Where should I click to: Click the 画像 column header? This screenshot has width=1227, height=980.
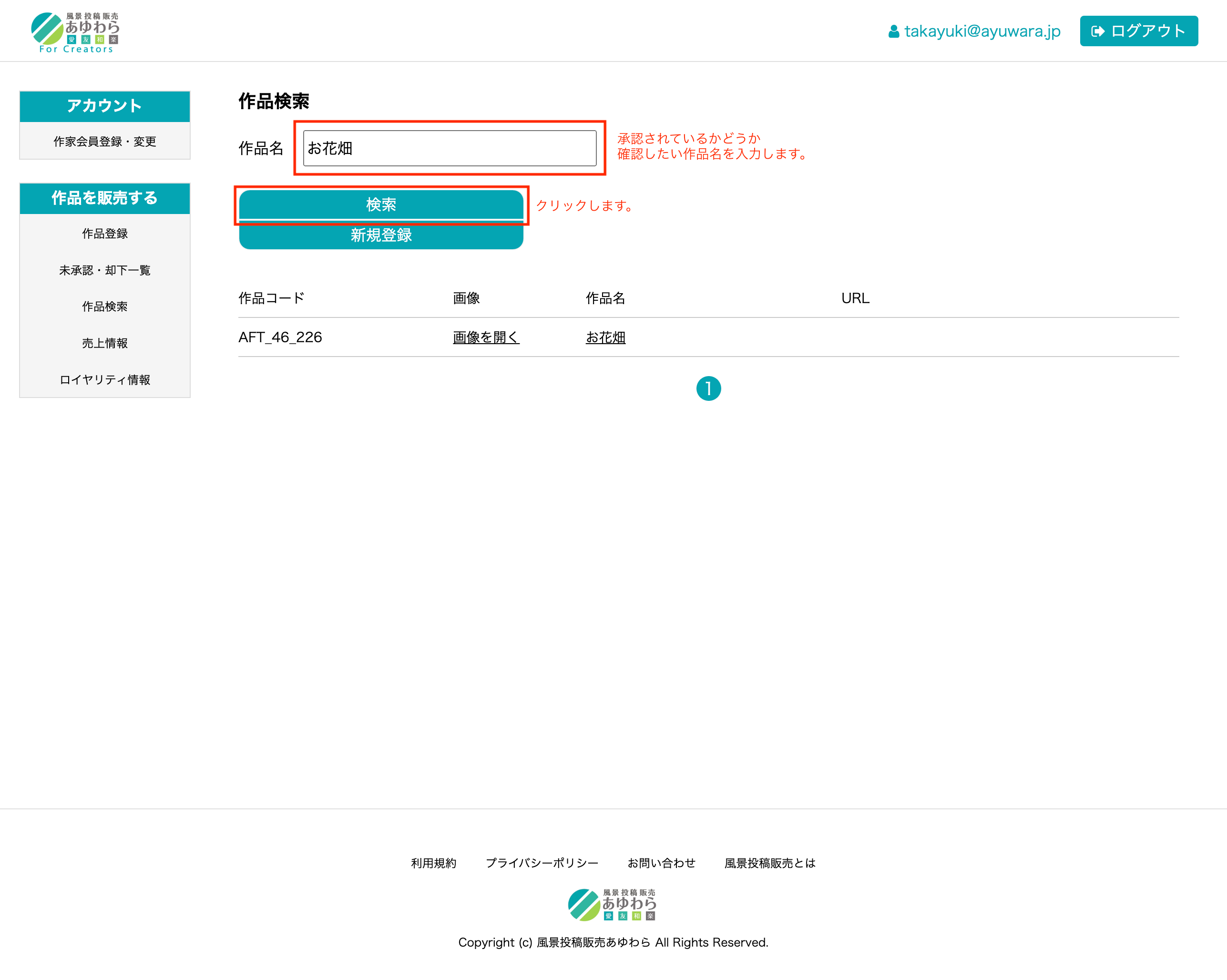(x=466, y=297)
